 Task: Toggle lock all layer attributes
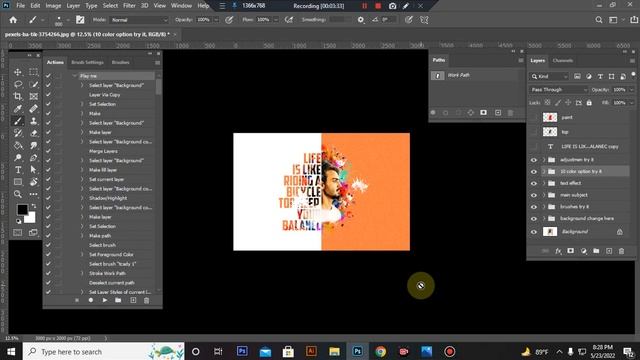589,103
